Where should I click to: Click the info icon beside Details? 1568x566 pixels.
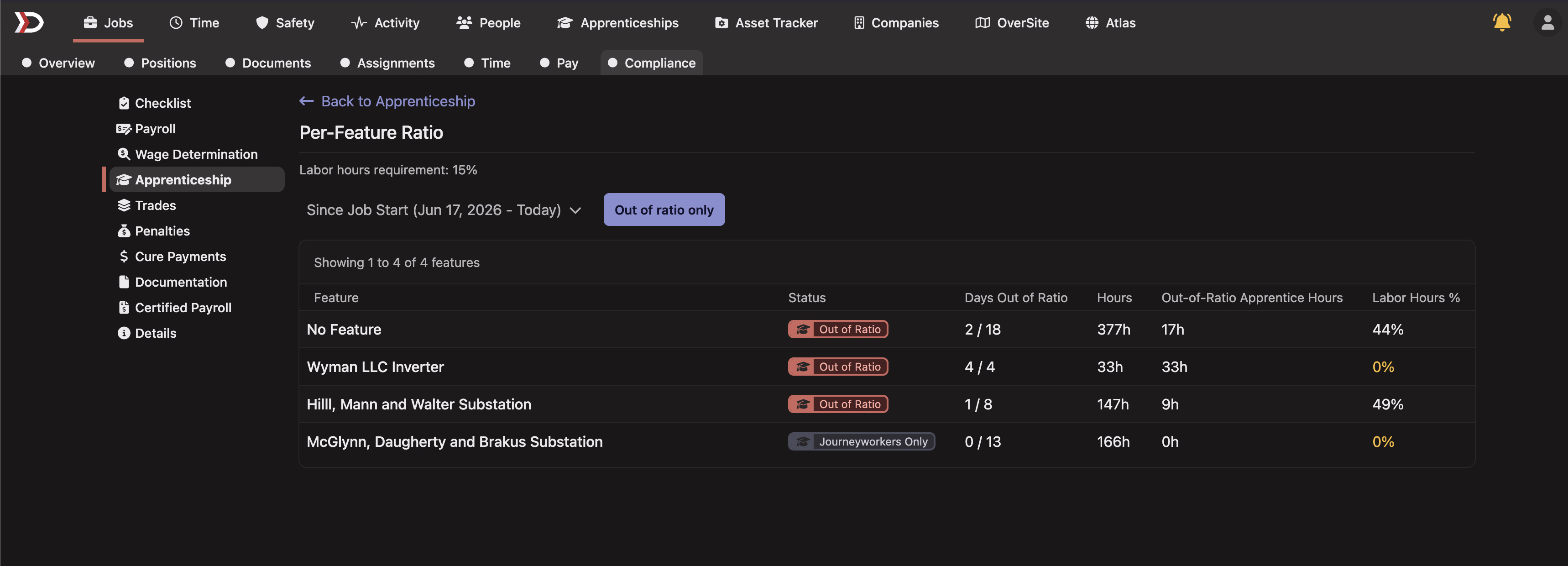124,333
